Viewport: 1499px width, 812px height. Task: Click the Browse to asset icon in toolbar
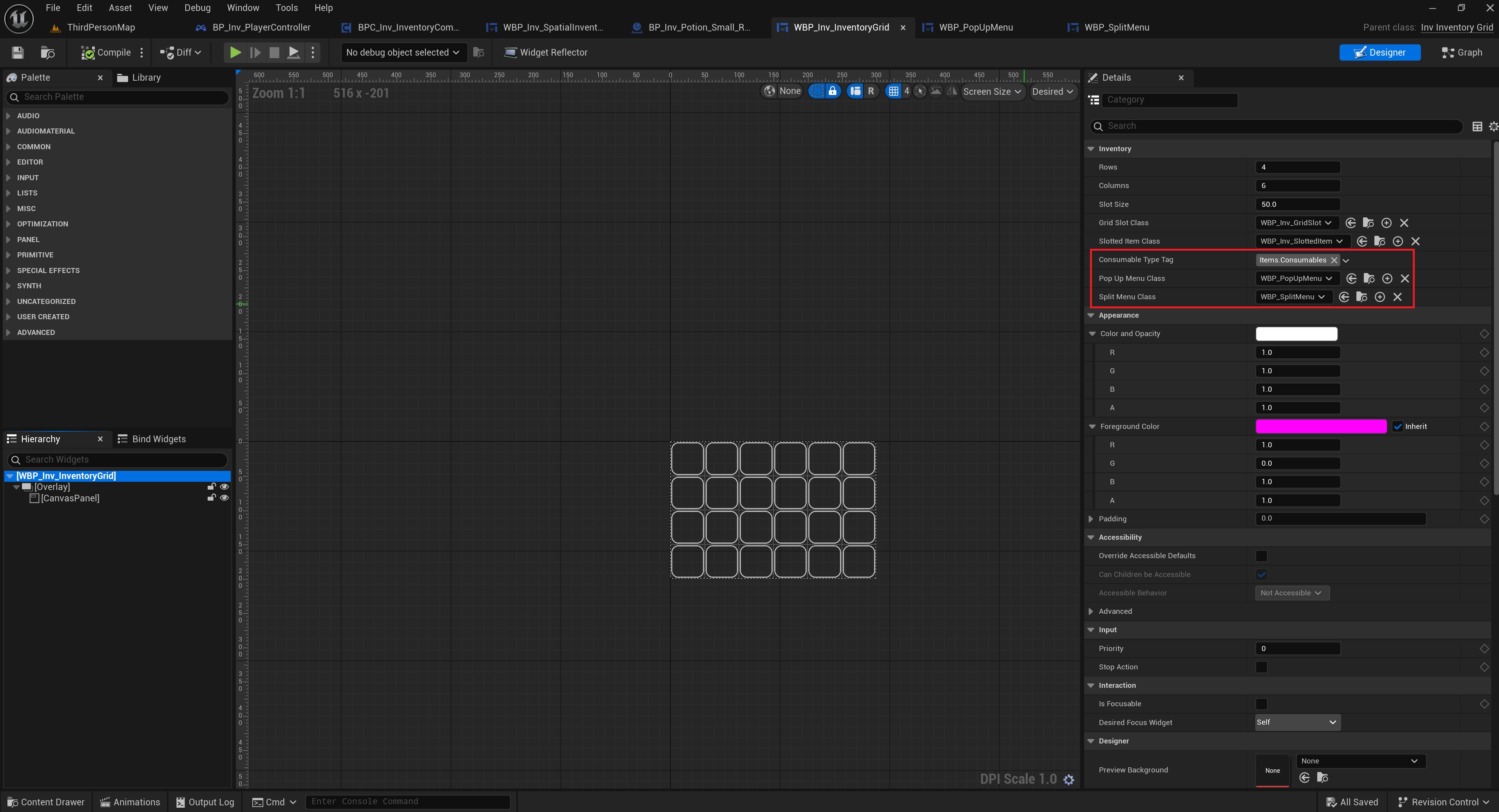pos(47,52)
